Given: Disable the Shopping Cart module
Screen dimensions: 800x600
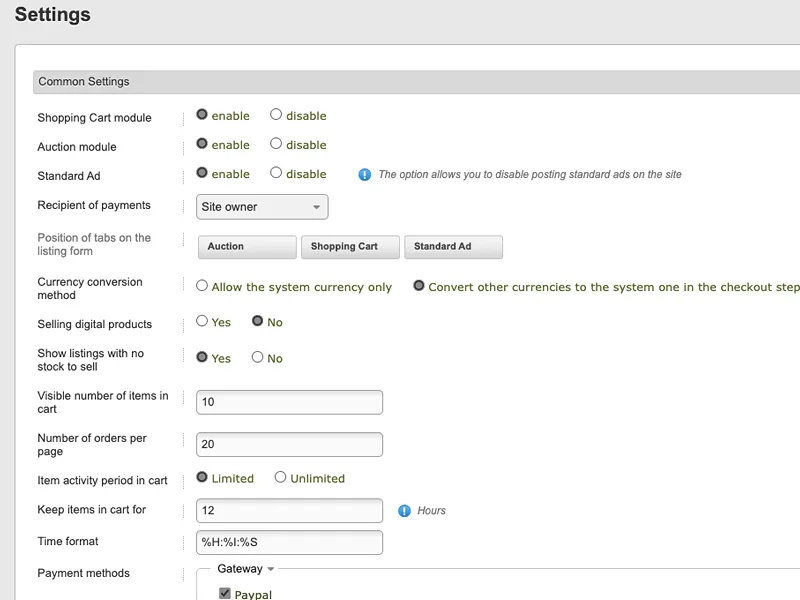Looking at the screenshot, I should pyautogui.click(x=276, y=114).
